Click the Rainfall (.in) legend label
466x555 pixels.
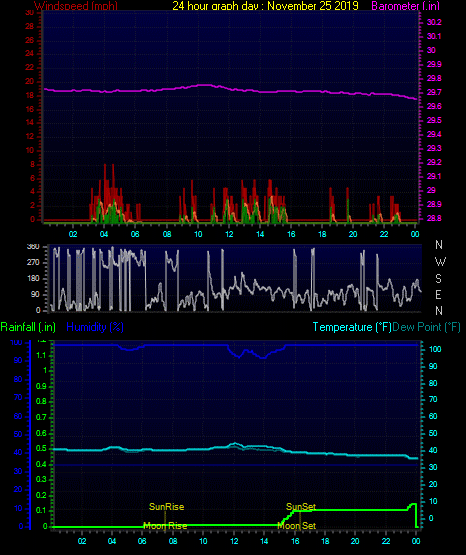[x=28, y=327]
